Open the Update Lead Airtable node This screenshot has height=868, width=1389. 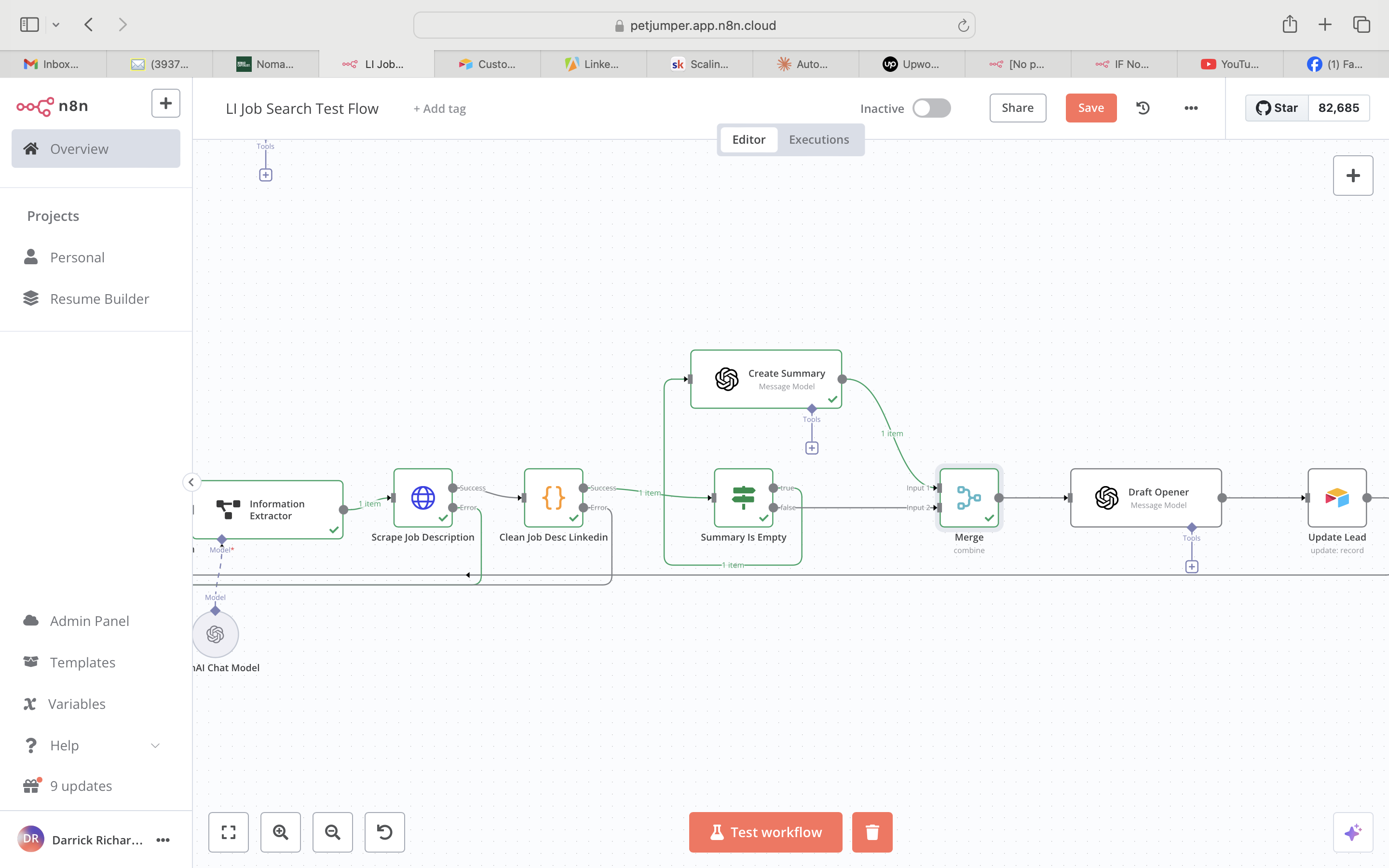pyautogui.click(x=1337, y=497)
